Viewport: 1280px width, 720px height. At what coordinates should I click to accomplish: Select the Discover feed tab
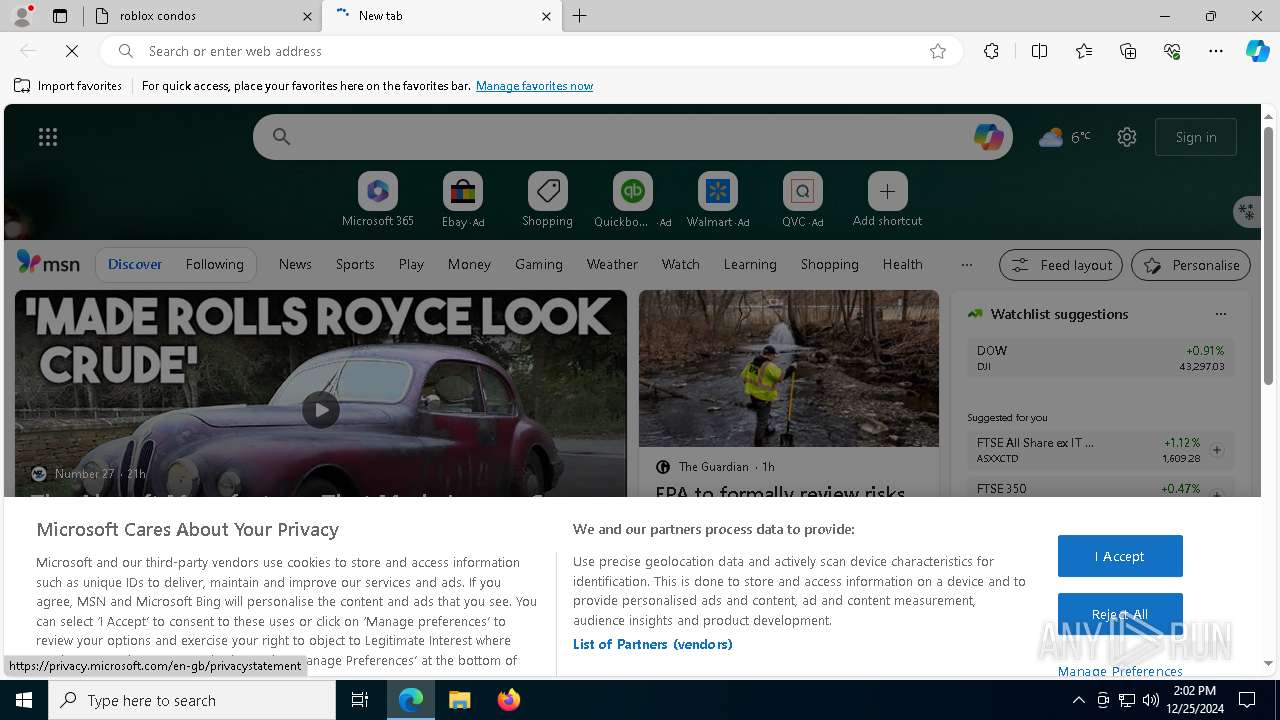135,264
